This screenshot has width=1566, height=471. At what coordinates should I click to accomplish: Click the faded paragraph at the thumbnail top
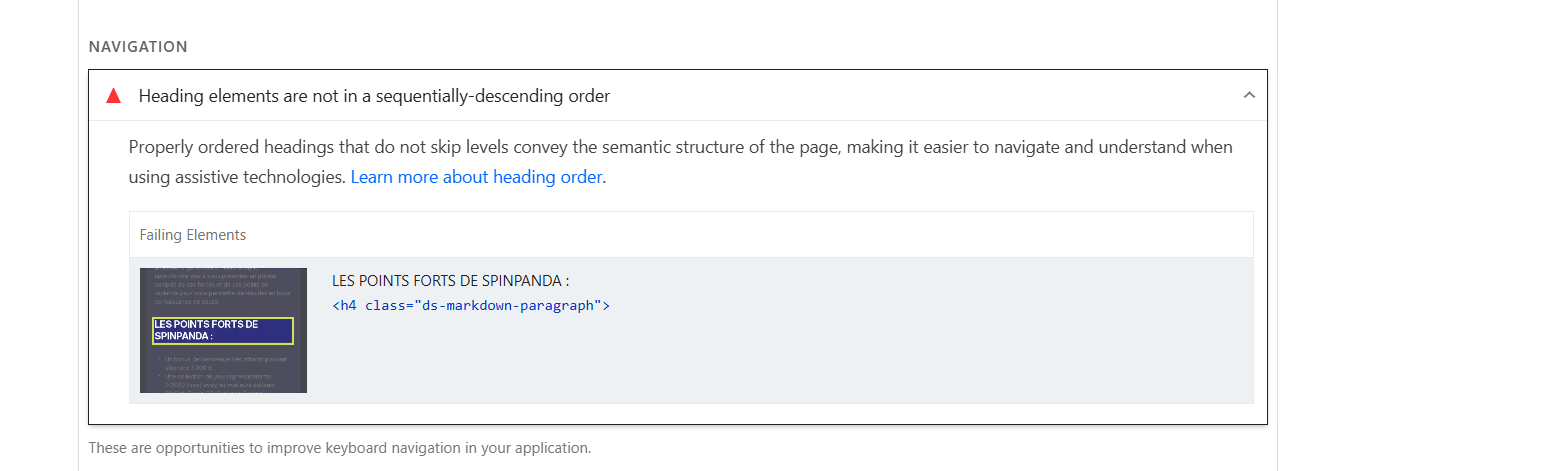[x=223, y=285]
